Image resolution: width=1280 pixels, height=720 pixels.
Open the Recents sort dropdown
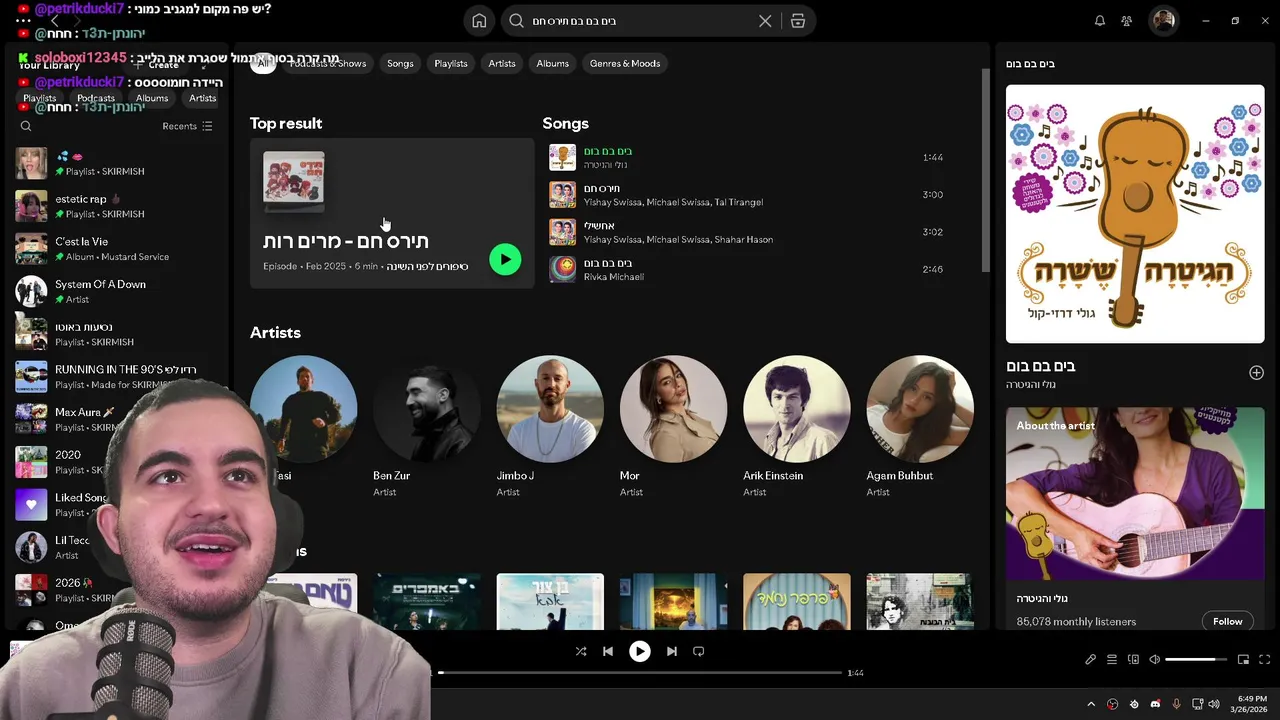(187, 126)
